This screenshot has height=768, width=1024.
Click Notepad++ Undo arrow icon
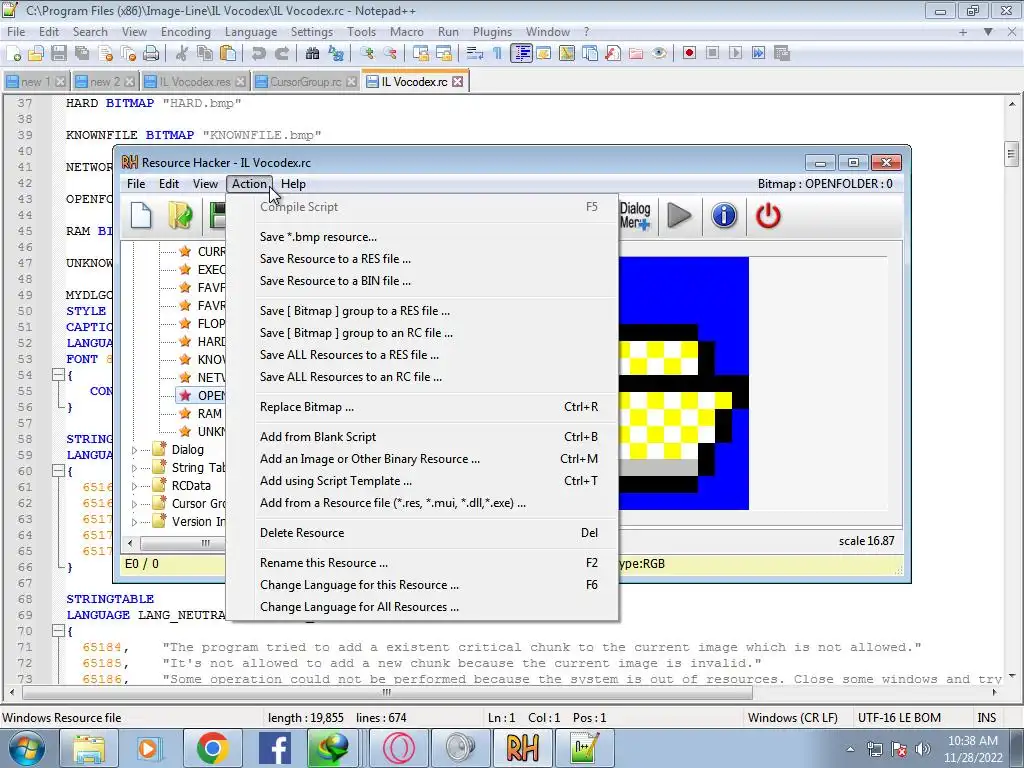click(259, 54)
